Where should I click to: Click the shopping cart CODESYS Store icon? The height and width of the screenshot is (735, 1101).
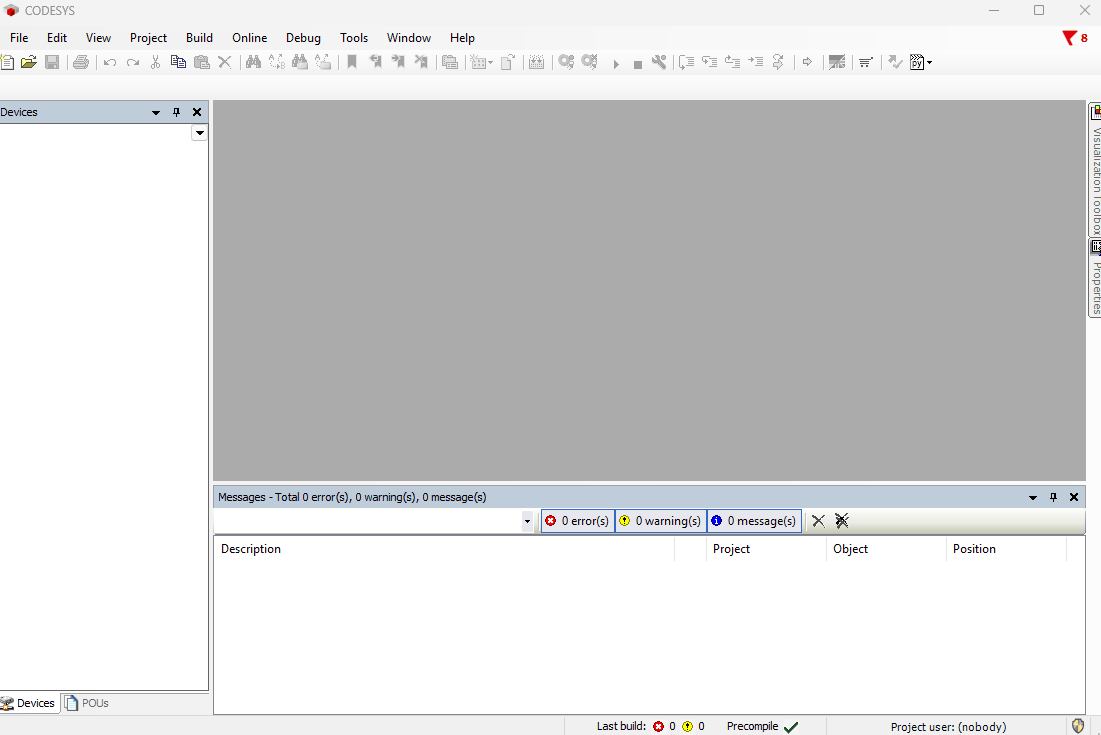[x=866, y=62]
